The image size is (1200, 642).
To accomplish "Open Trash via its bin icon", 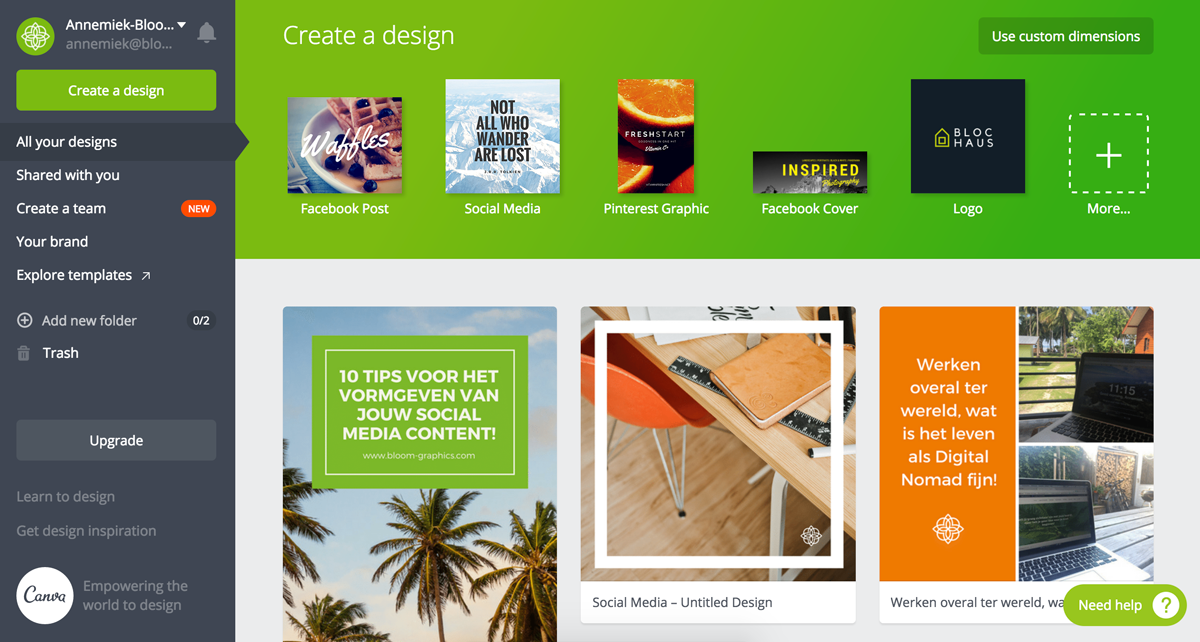I will pyautogui.click(x=24, y=353).
